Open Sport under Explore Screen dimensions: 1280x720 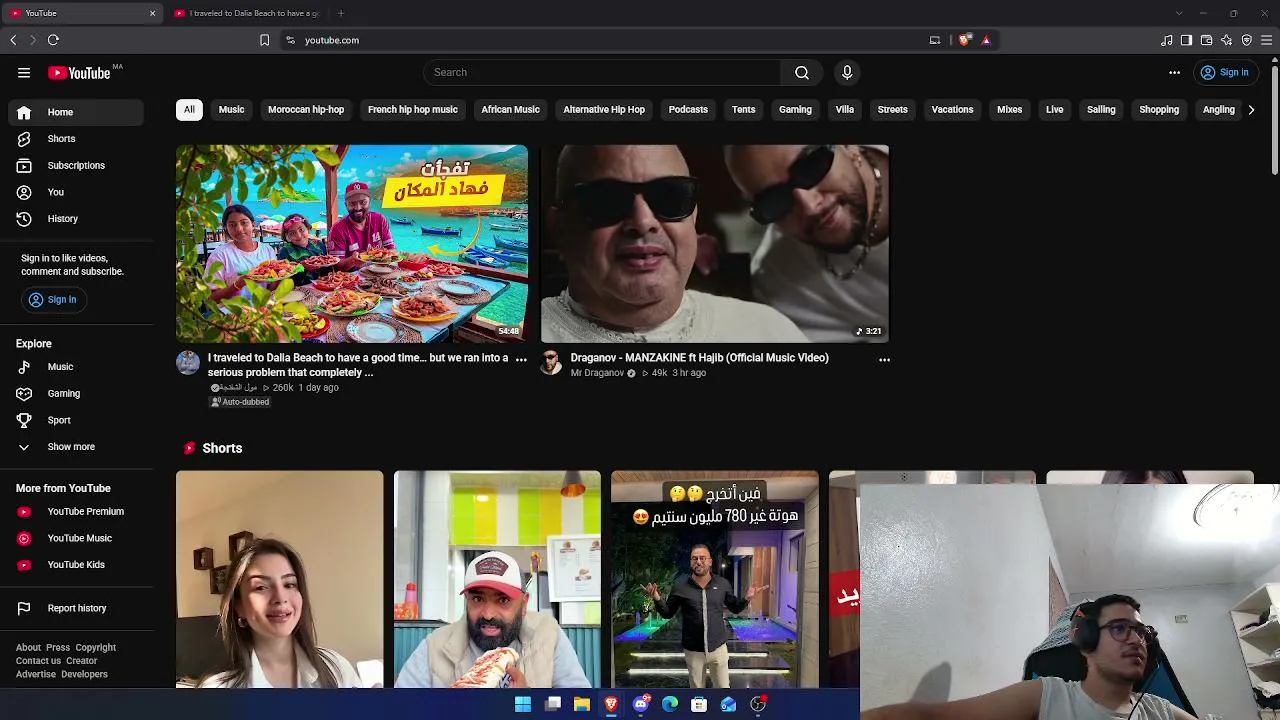(x=76, y=420)
